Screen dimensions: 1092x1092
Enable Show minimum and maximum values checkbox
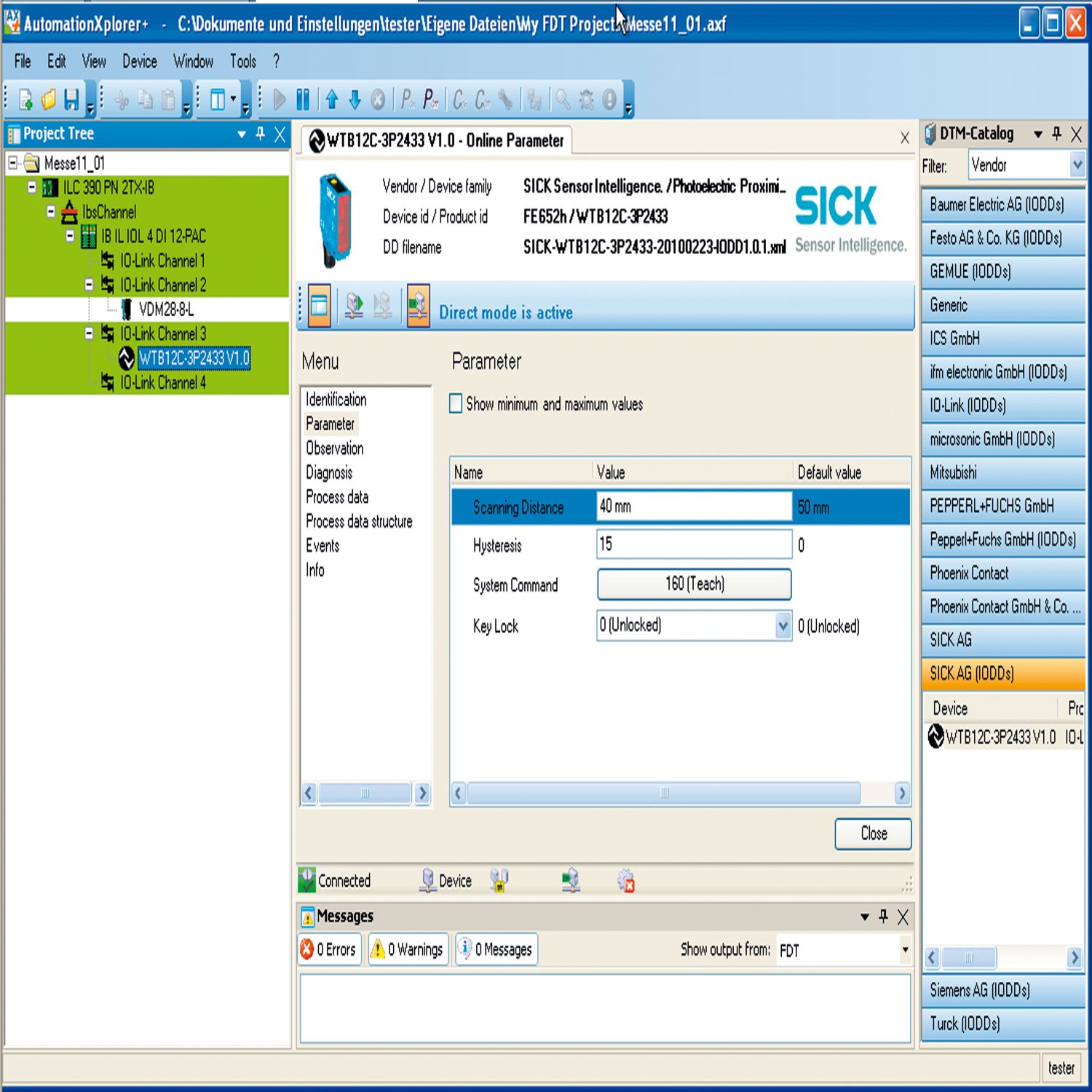[456, 403]
